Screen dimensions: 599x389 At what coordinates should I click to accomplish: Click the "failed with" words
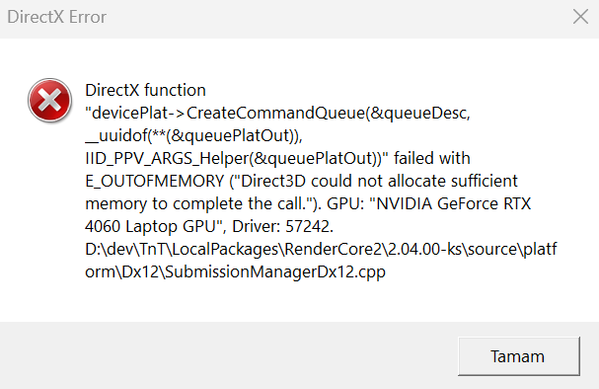pos(432,158)
